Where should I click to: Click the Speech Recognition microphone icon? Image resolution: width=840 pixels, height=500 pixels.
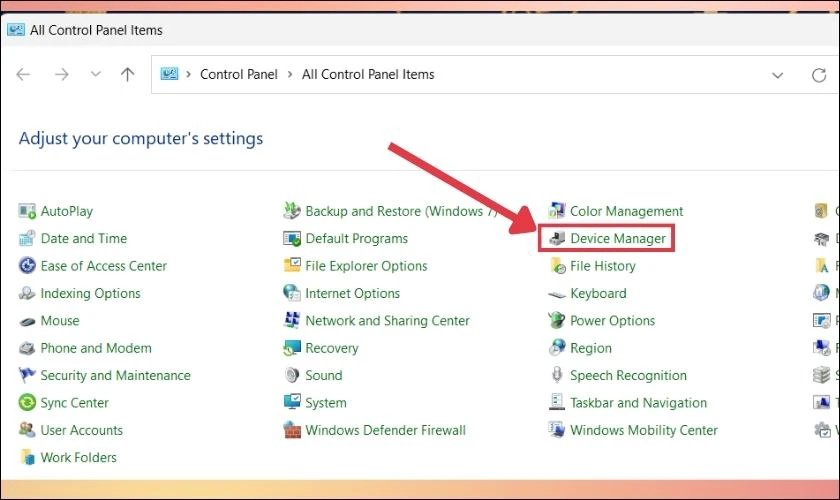tap(557, 375)
